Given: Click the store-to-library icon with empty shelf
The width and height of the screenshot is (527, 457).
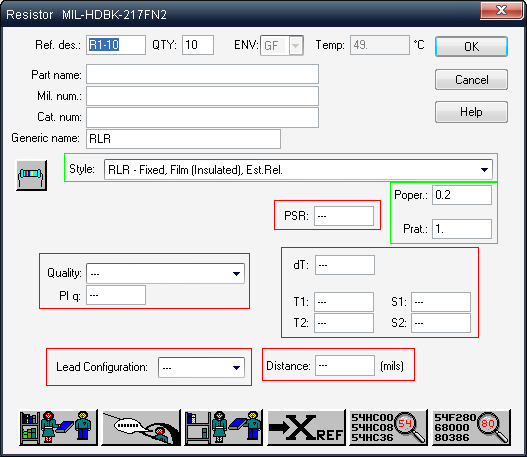Looking at the screenshot, I should coord(224,427).
